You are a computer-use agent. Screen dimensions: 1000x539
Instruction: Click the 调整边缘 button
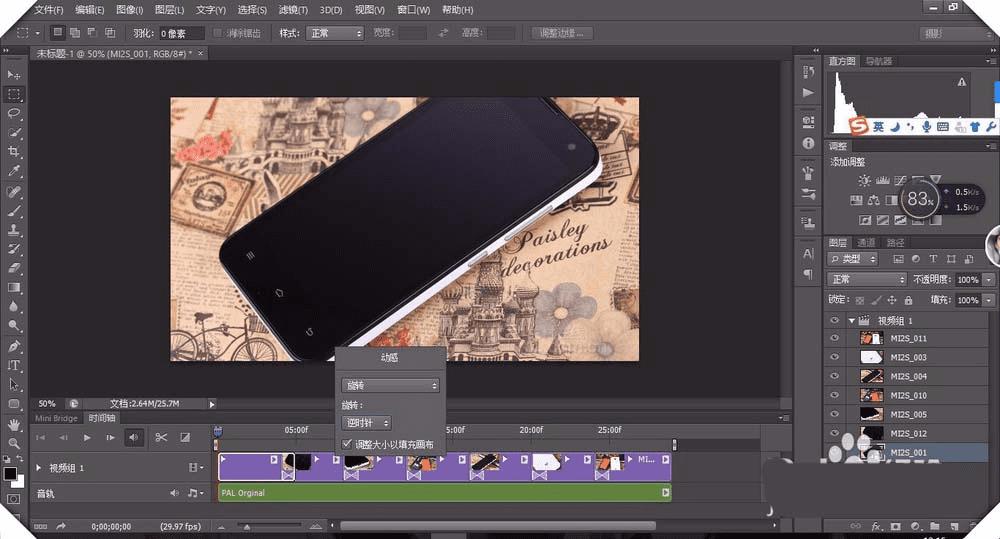pos(562,33)
